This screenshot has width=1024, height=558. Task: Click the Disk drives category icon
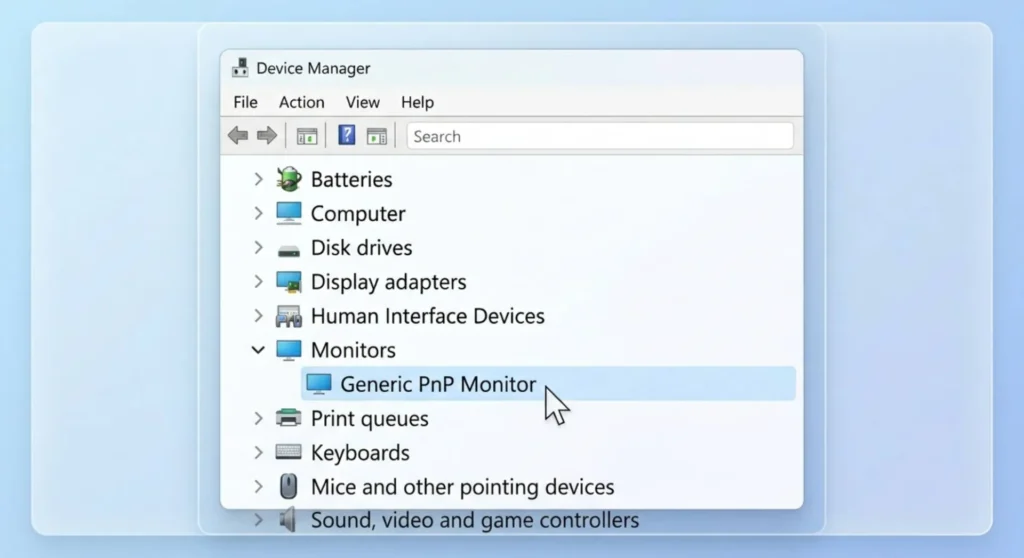pyautogui.click(x=289, y=250)
